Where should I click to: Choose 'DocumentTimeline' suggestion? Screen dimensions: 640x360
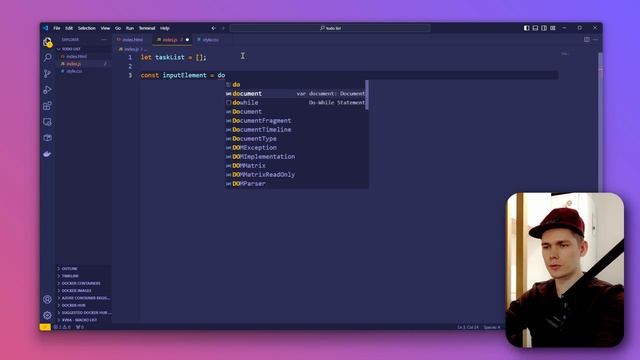pyautogui.click(x=297, y=129)
